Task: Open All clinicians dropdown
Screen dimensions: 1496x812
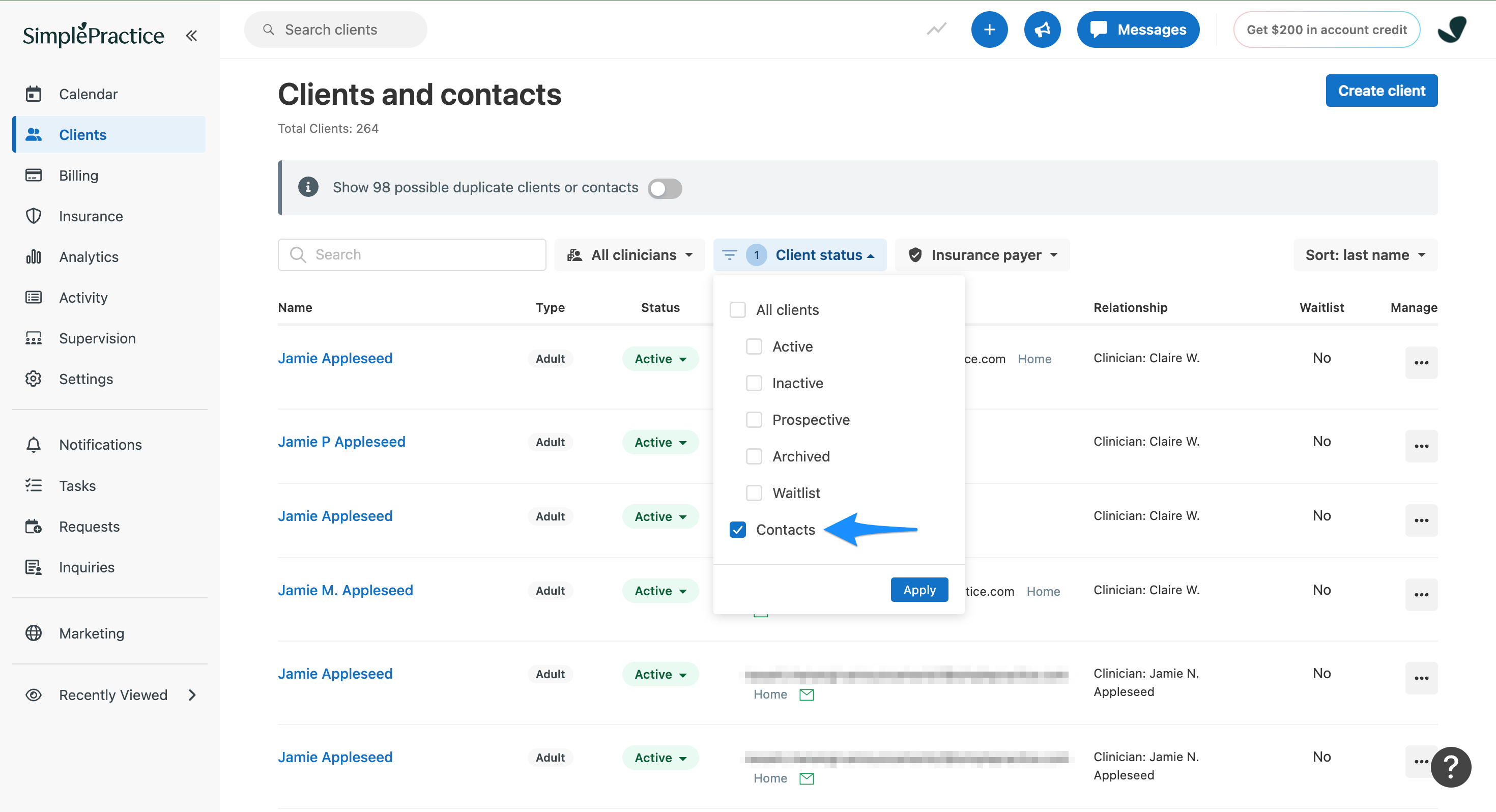Action: [x=629, y=254]
